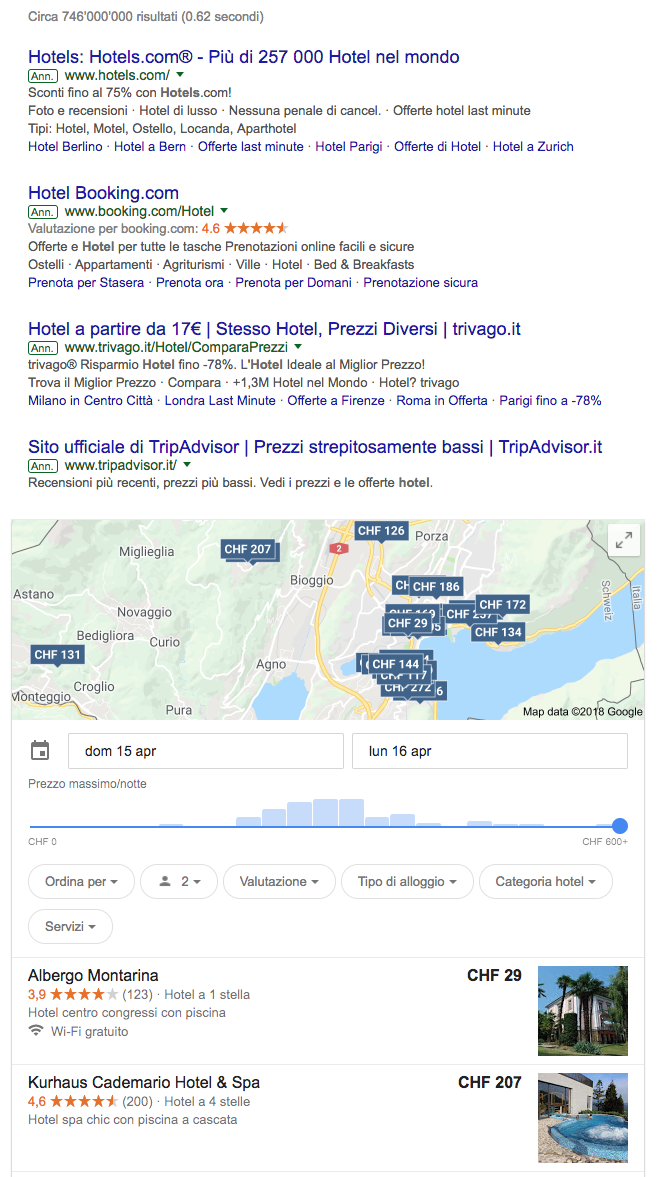This screenshot has height=1177, width=664.
Task: Open the dropdown arrow next to trivago.it URL
Action: pos(298,348)
